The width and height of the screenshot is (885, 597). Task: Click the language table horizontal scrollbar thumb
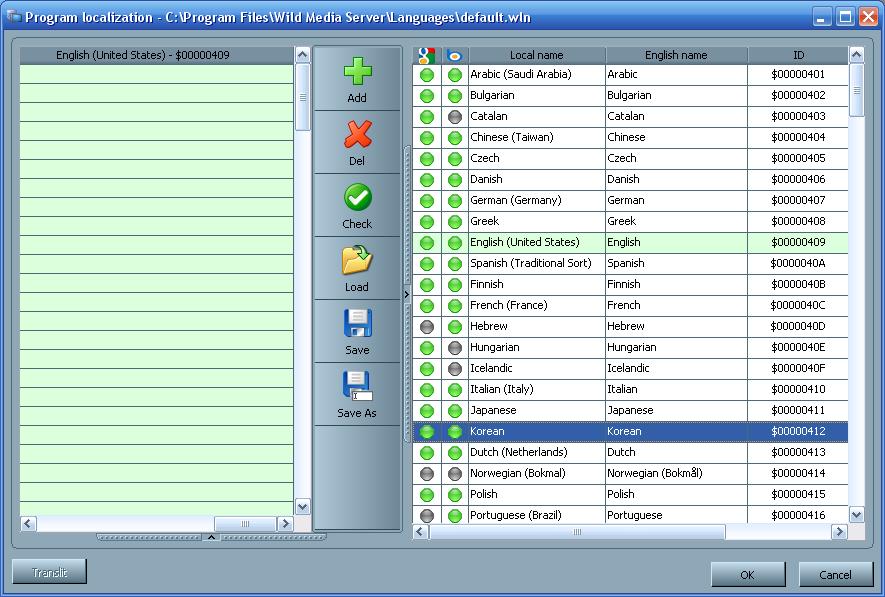(x=576, y=533)
